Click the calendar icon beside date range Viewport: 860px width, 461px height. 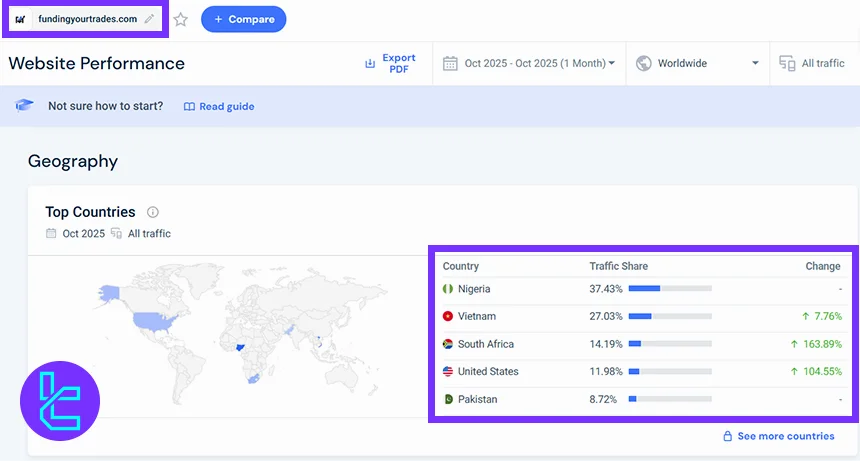click(450, 64)
